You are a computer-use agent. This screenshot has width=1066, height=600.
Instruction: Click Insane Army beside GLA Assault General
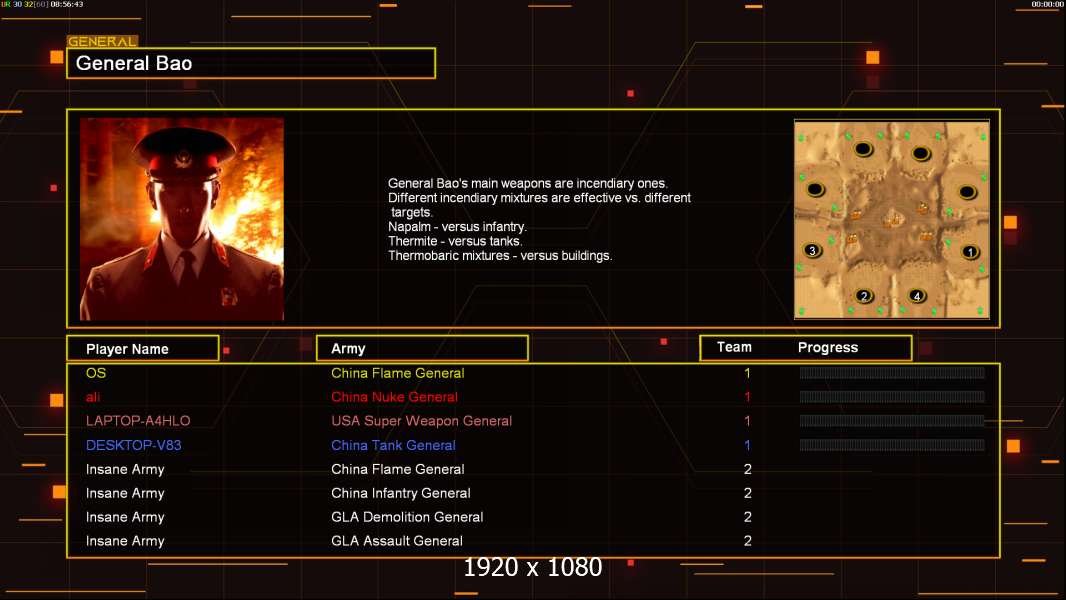125,541
